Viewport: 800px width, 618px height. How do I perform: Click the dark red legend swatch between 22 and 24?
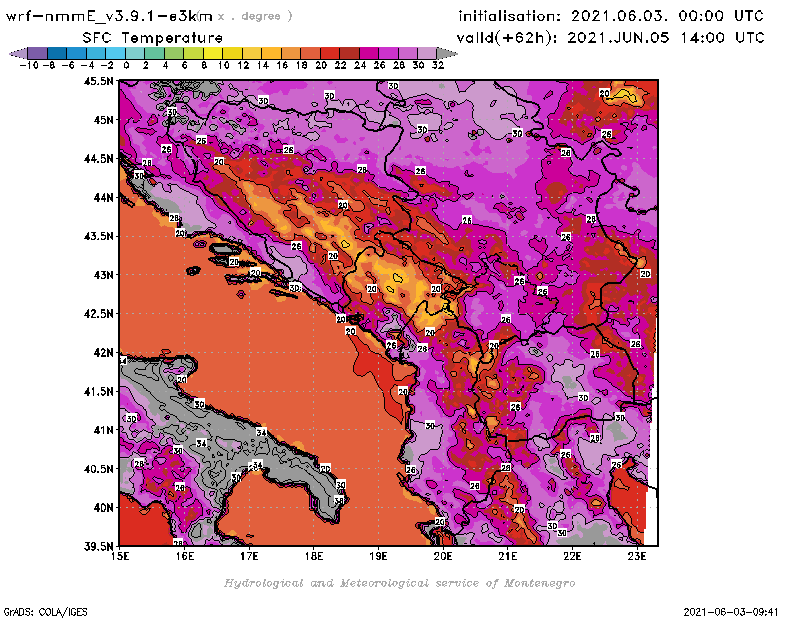pos(349,53)
